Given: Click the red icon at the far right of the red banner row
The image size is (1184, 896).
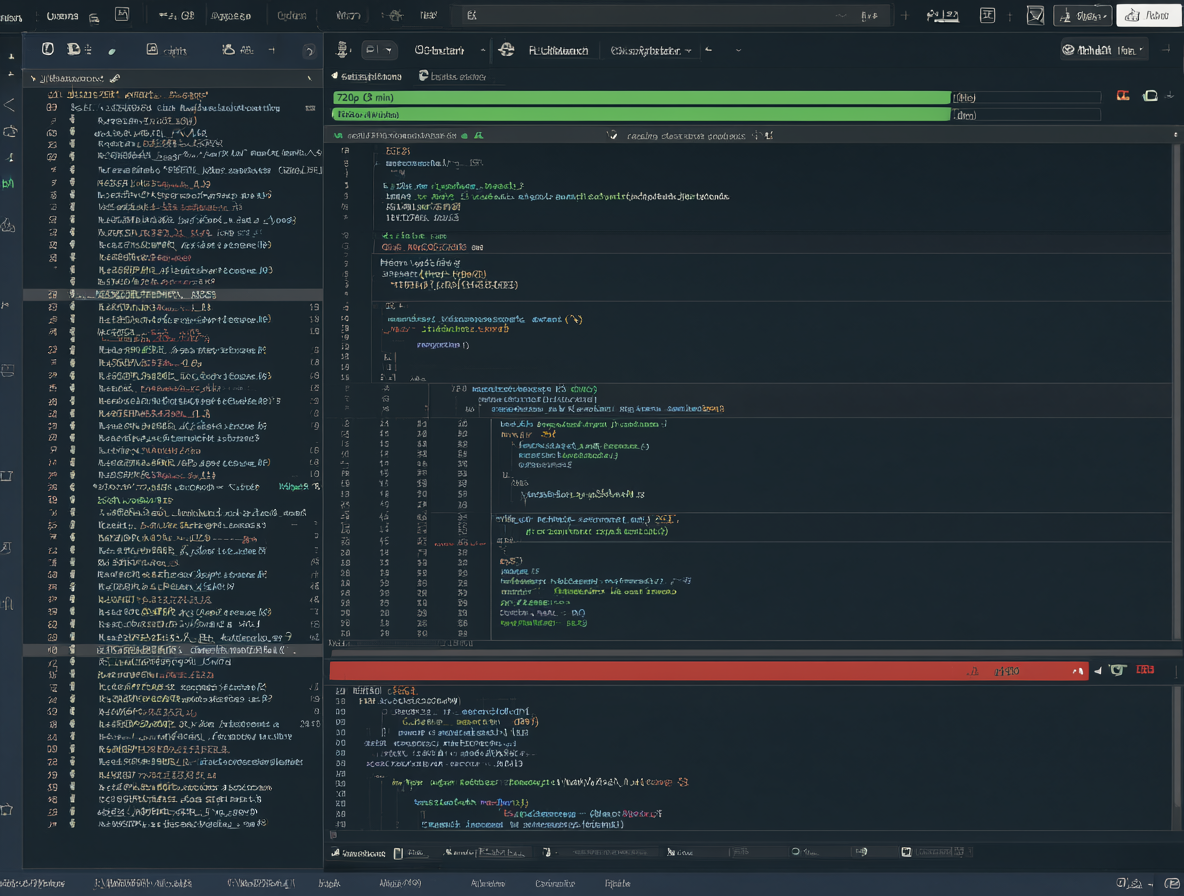Looking at the screenshot, I should click(1145, 670).
